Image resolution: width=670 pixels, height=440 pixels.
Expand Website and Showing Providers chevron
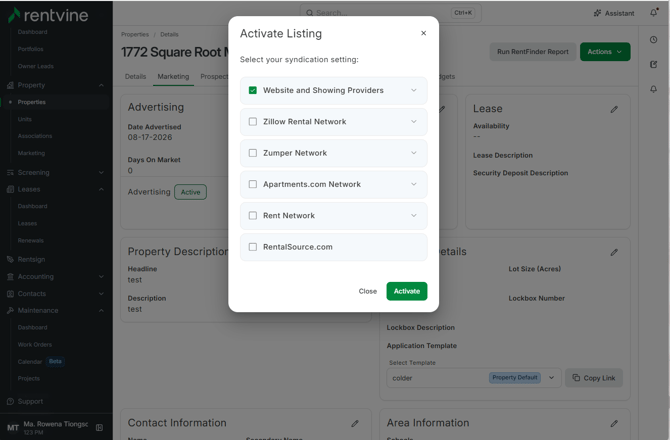414,90
